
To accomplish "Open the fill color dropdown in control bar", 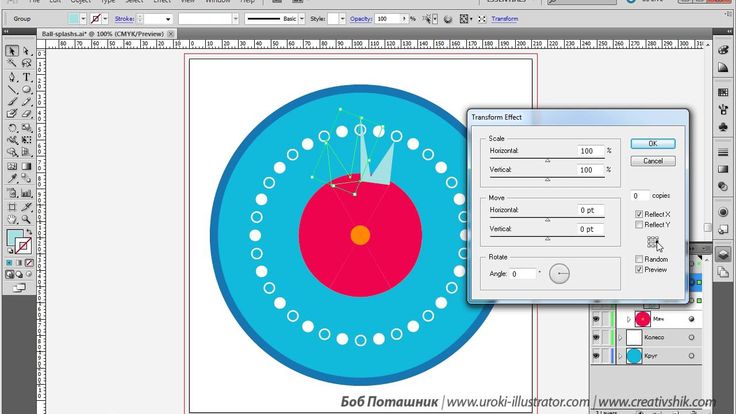I will (83, 19).
